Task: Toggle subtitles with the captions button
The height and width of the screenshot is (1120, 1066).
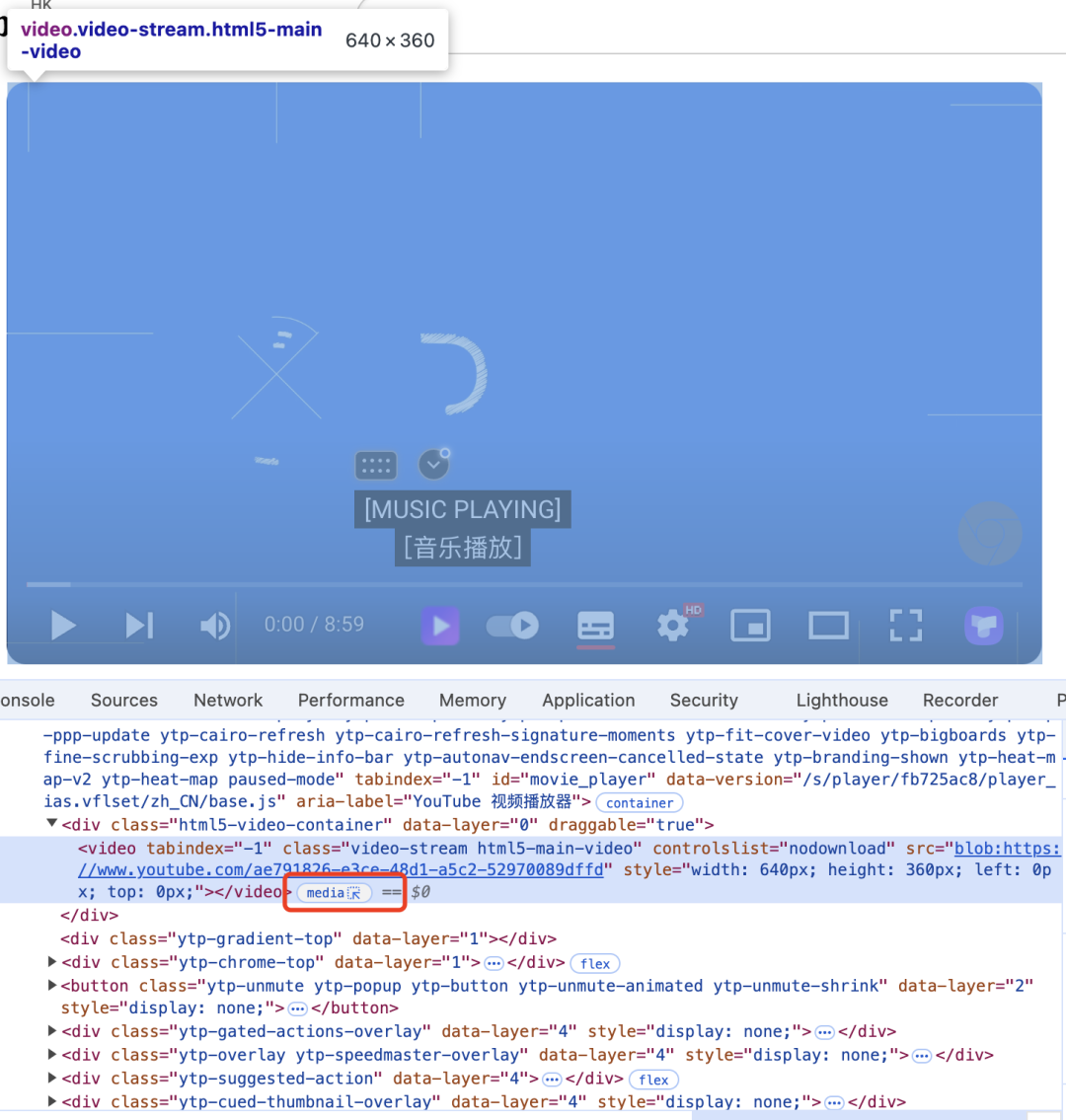Action: click(596, 626)
